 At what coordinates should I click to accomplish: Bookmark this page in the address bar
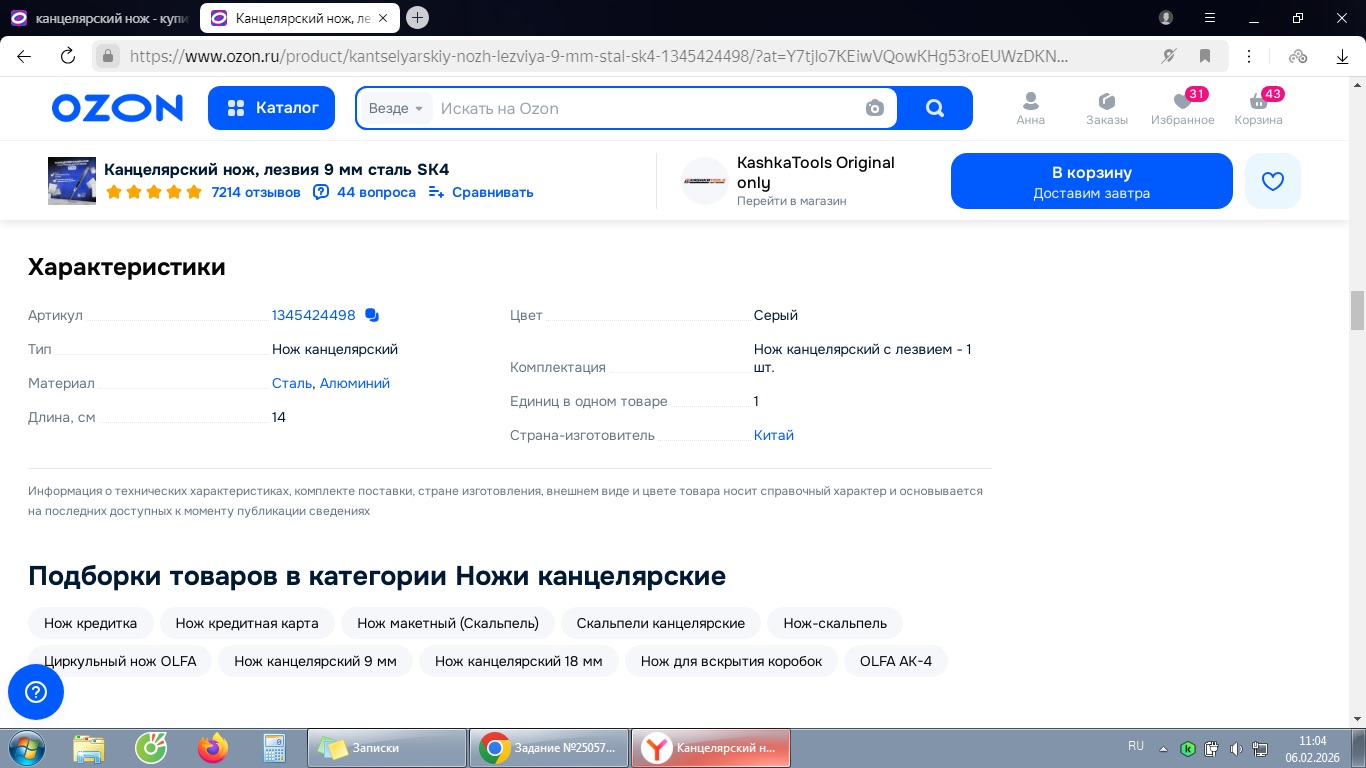pos(1205,56)
